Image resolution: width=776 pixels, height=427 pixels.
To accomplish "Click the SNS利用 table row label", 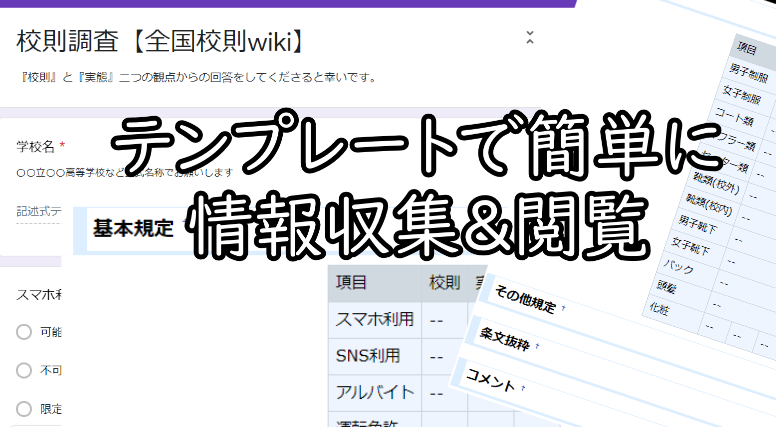I will pyautogui.click(x=368, y=355).
